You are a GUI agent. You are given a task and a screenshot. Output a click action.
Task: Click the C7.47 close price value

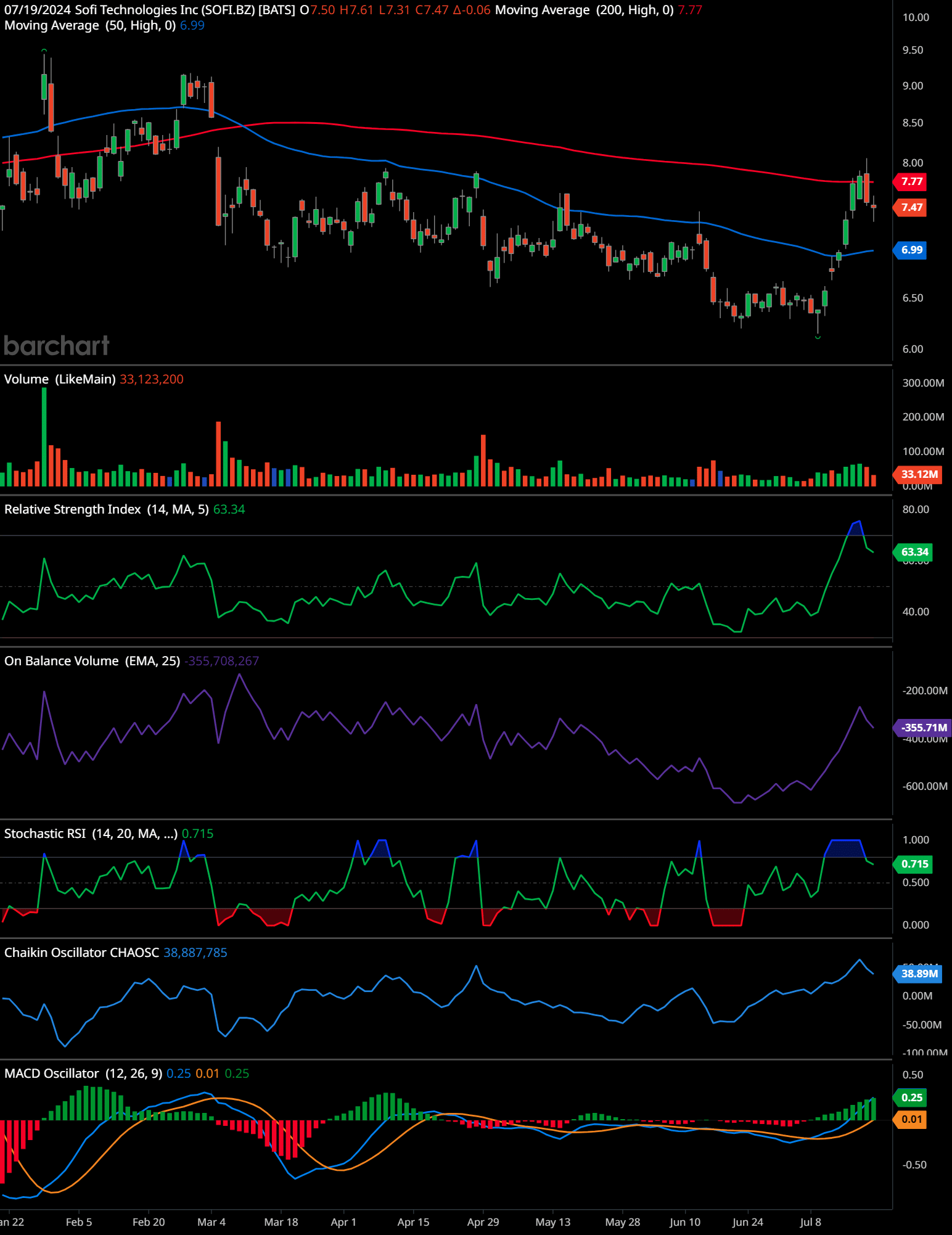tap(432, 10)
